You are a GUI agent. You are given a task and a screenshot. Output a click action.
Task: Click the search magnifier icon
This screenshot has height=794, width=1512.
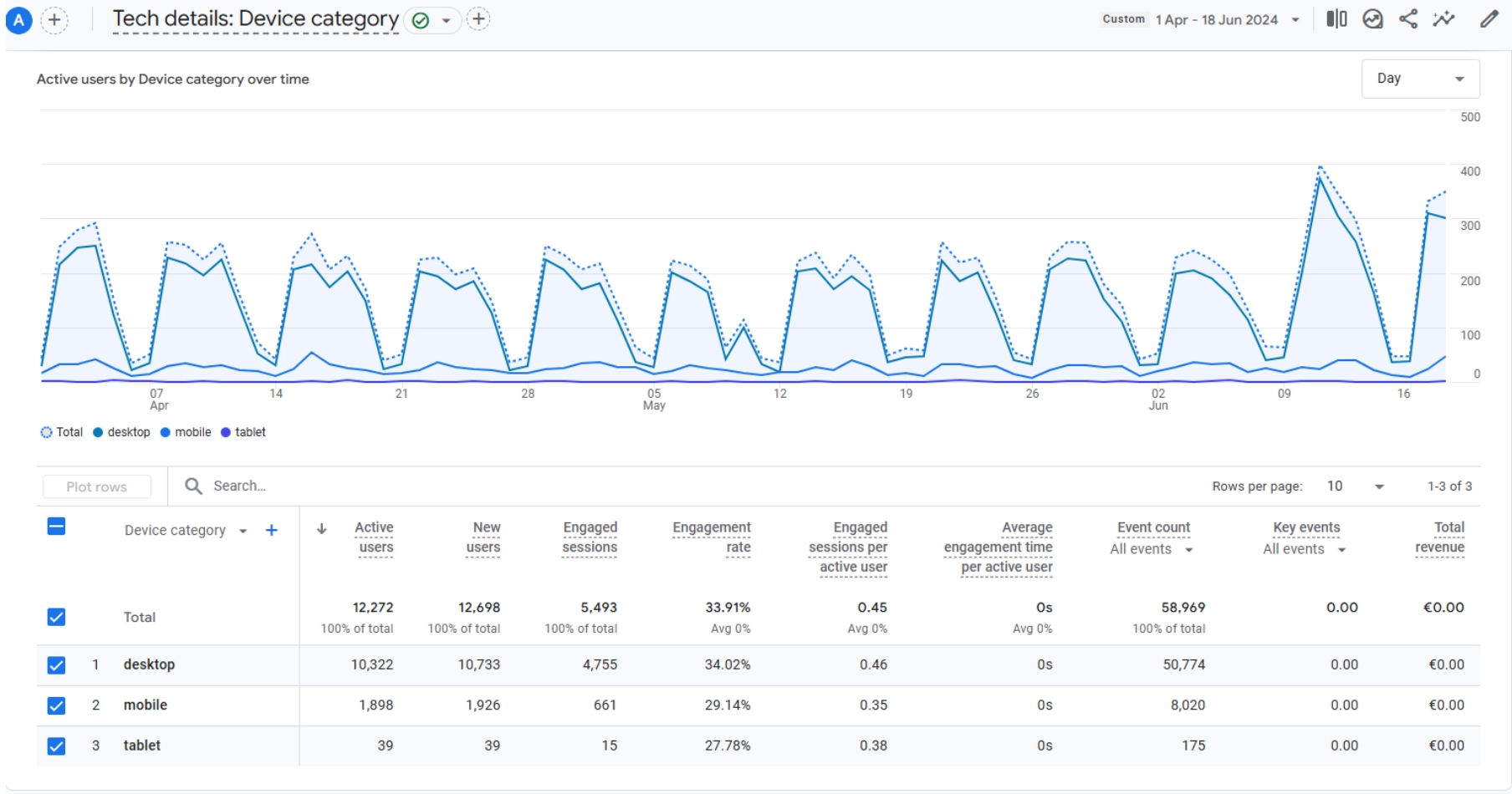click(x=193, y=486)
